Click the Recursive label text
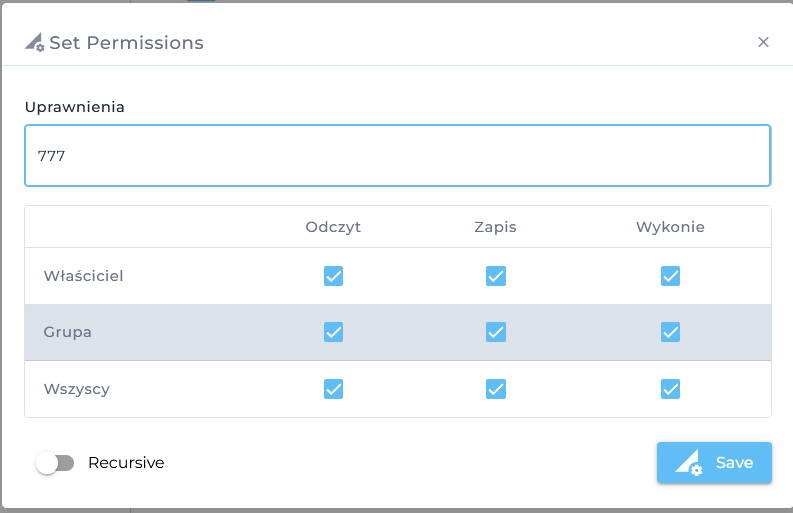Image resolution: width=793 pixels, height=513 pixels. (126, 463)
